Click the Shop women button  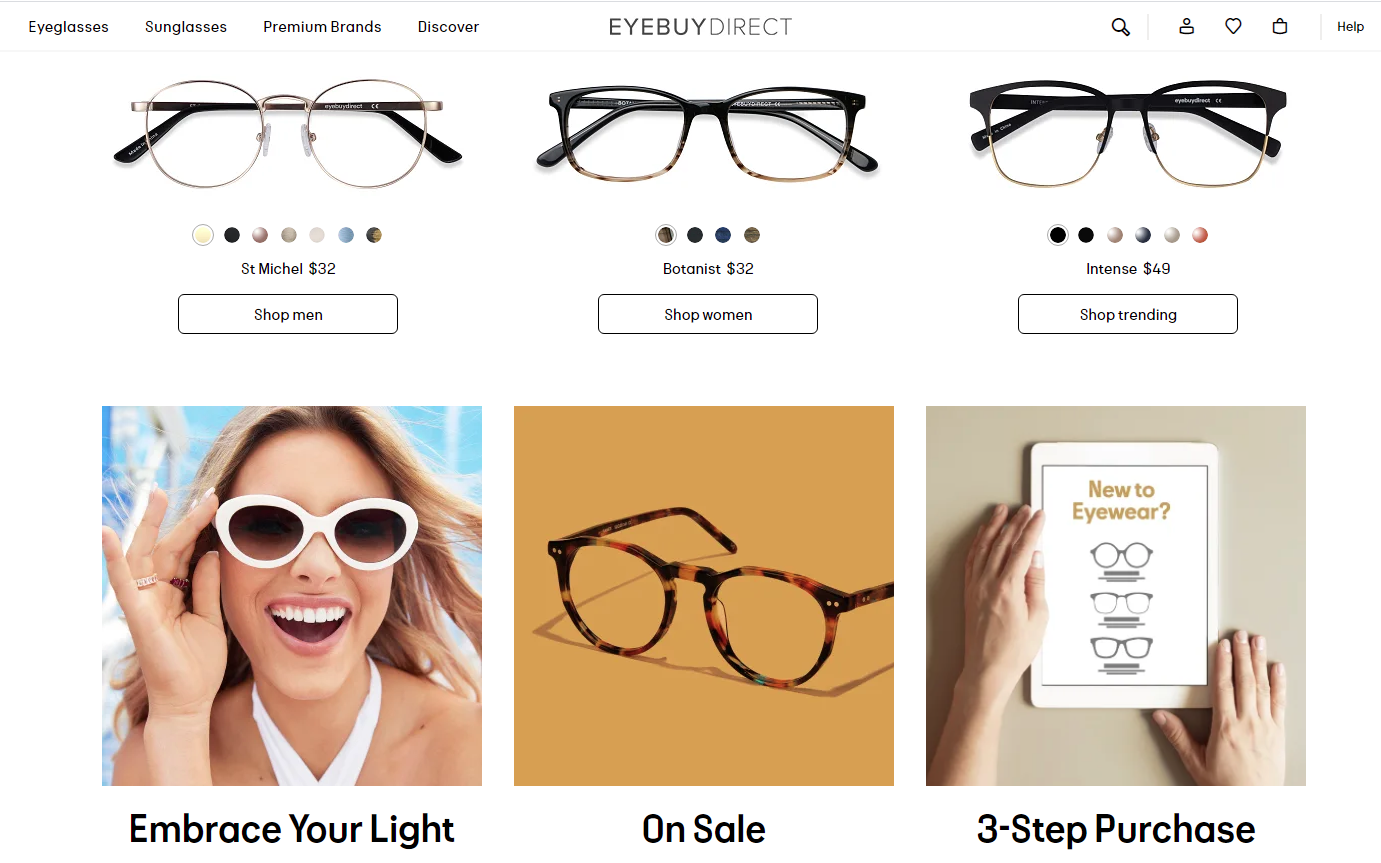tap(708, 314)
